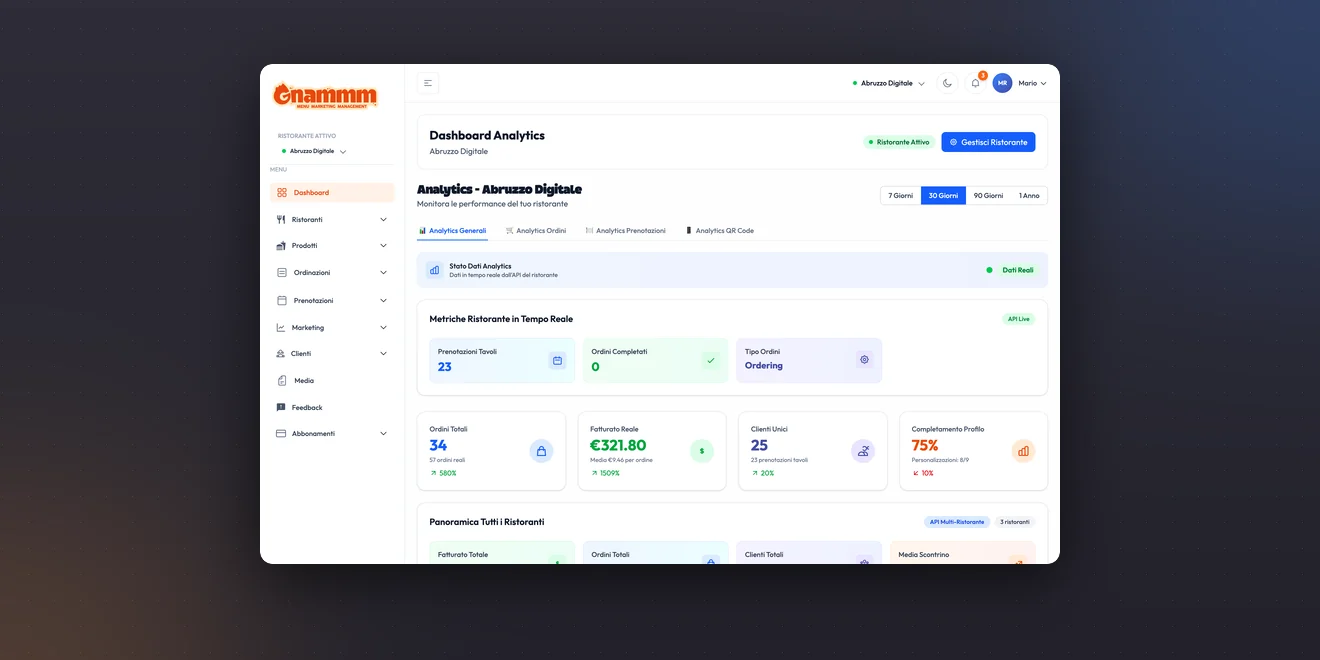Viewport: 1320px width, 660px height.
Task: Expand the Abbonamenti menu chevron
Action: [383, 433]
